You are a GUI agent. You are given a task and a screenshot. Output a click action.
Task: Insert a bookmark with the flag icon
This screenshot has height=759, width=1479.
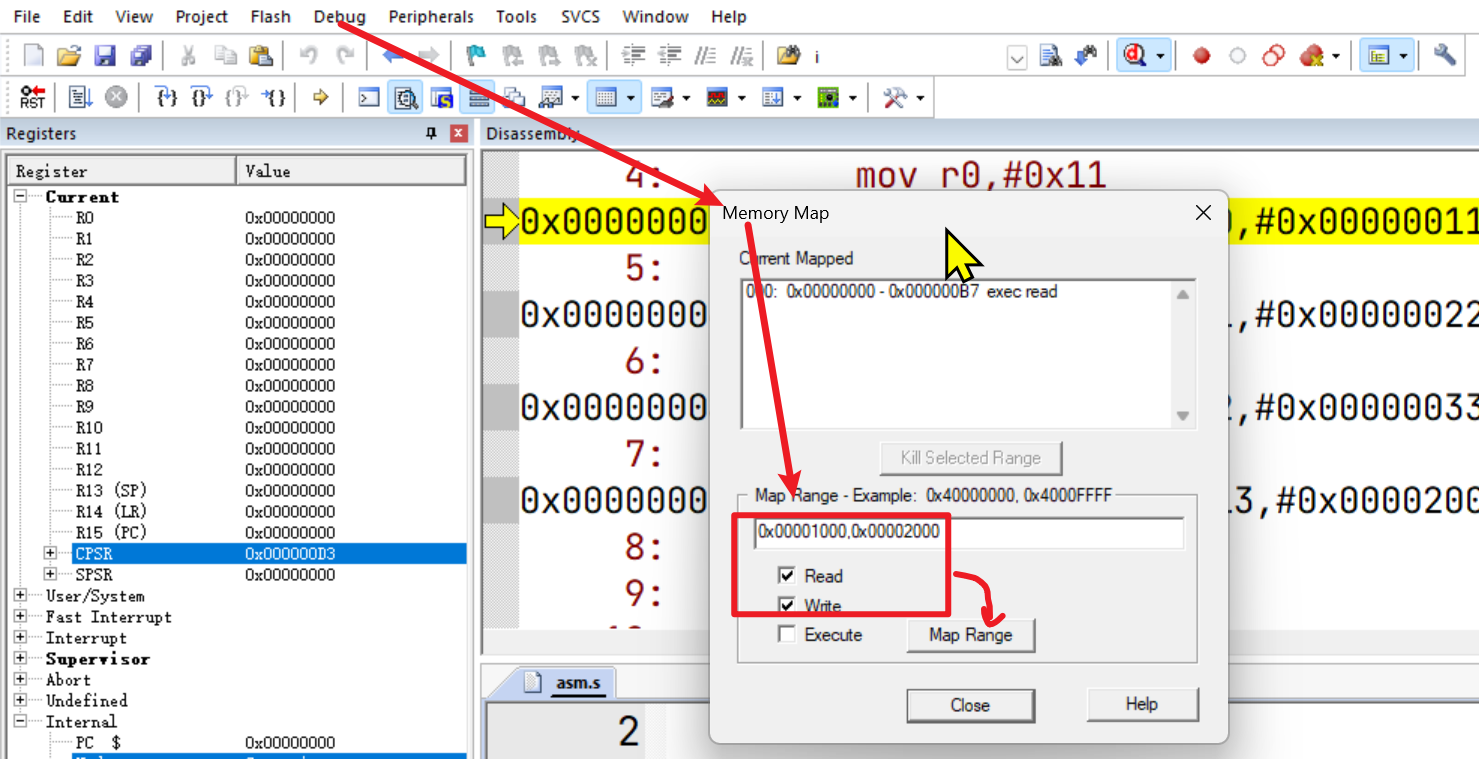[x=476, y=56]
